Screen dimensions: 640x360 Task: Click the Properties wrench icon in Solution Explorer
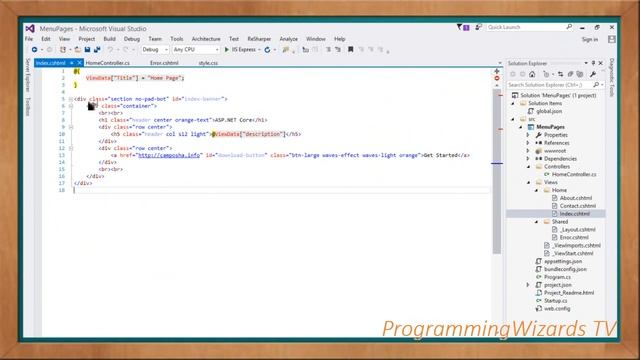pos(593,74)
